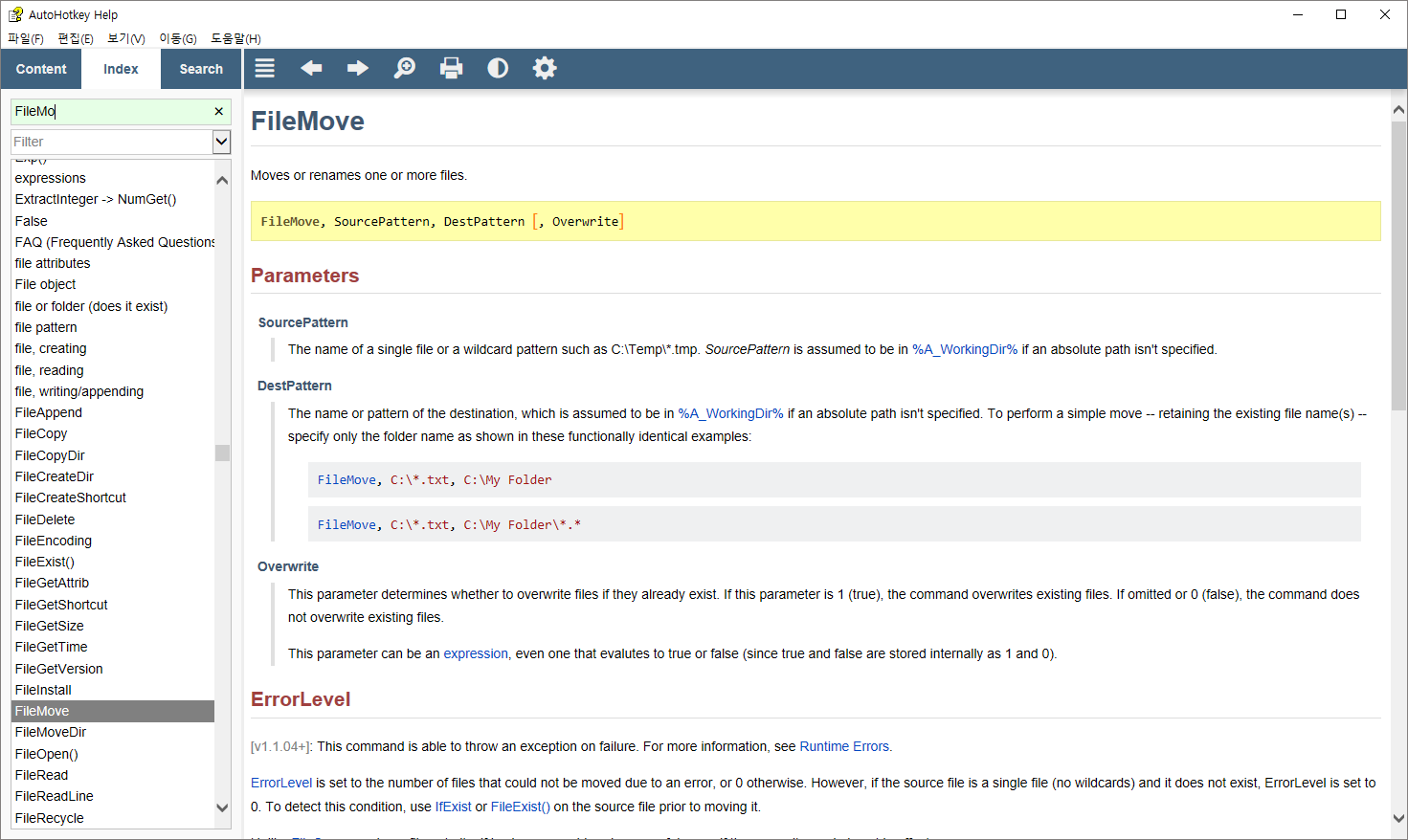This screenshot has width=1408, height=840.
Task: Go back using the left arrow icon
Action: tap(311, 68)
